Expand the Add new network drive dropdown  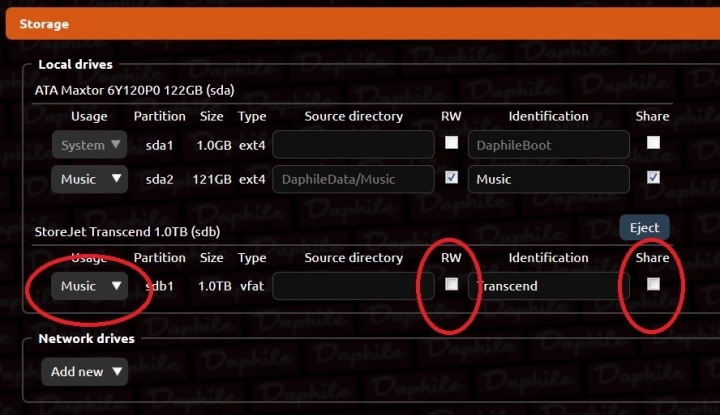[x=84, y=371]
